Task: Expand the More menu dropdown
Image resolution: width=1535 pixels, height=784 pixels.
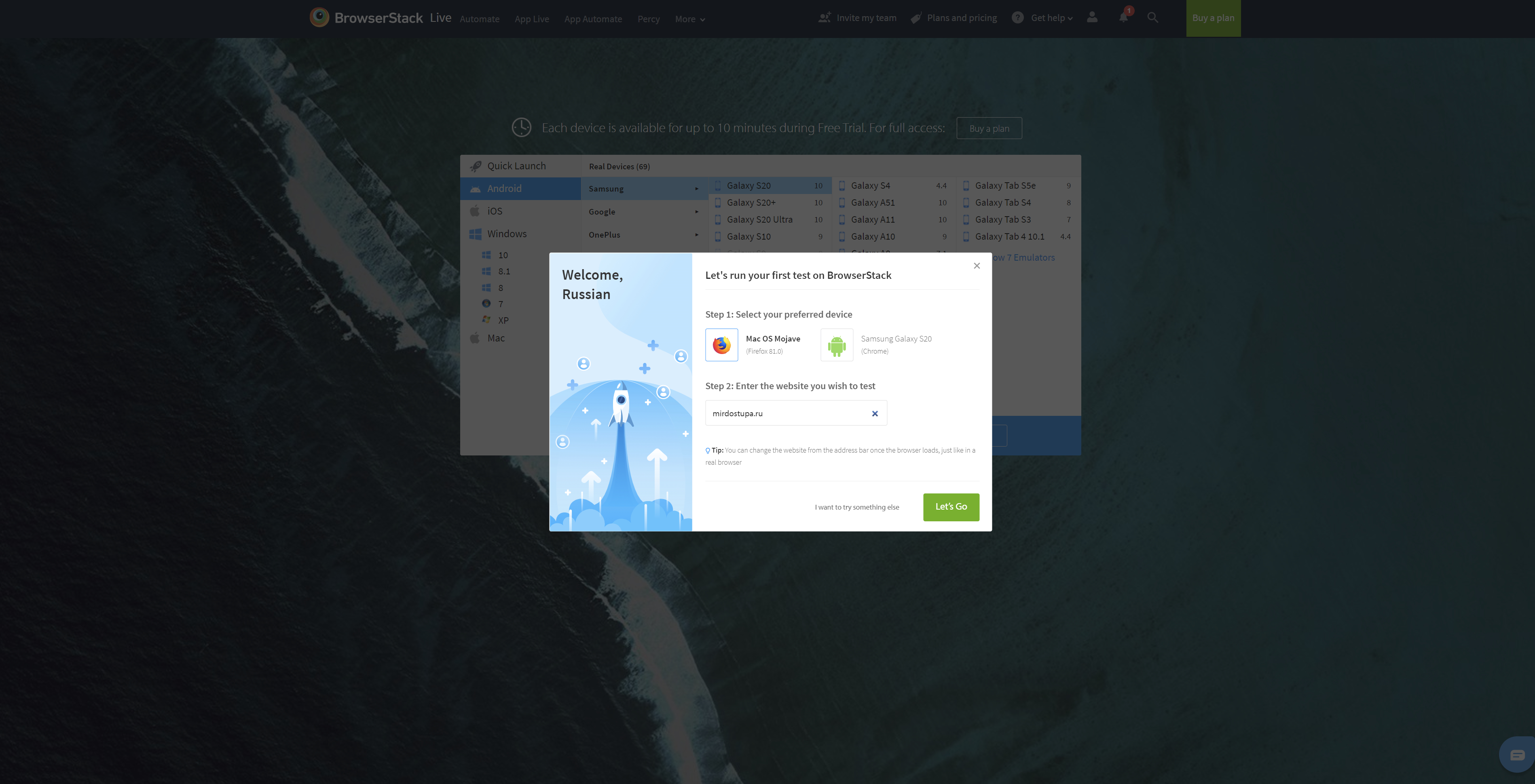Action: tap(689, 19)
